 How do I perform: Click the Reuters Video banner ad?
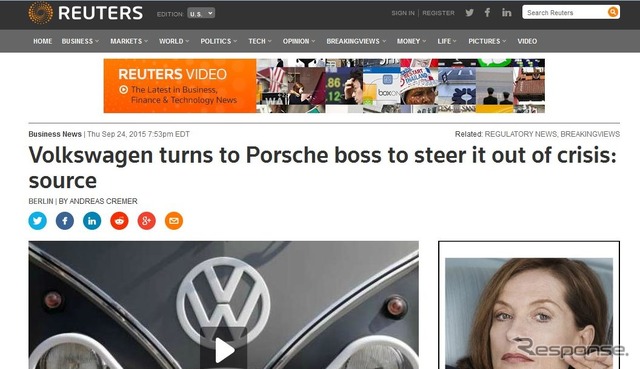click(x=324, y=86)
